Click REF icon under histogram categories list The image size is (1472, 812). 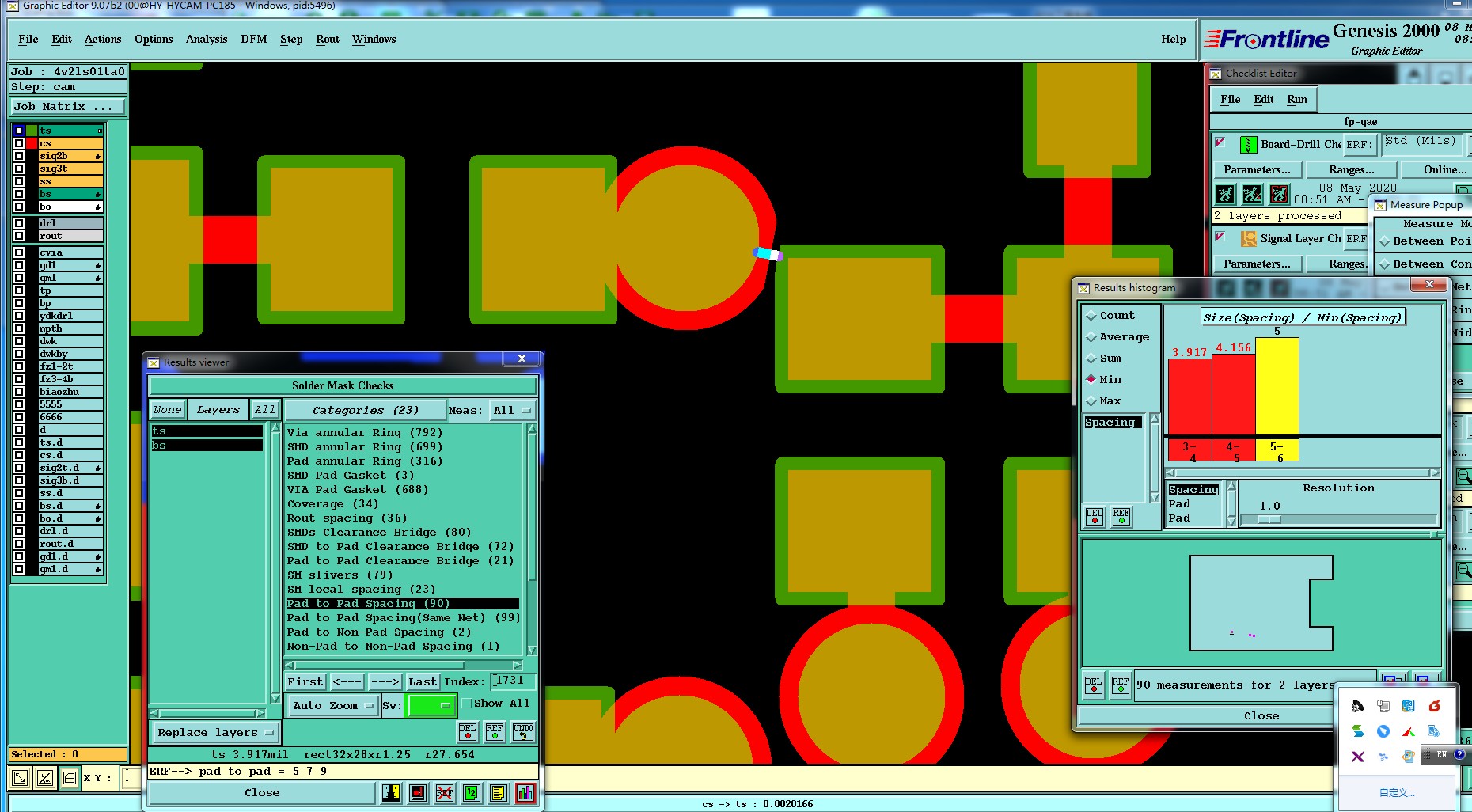(1121, 517)
